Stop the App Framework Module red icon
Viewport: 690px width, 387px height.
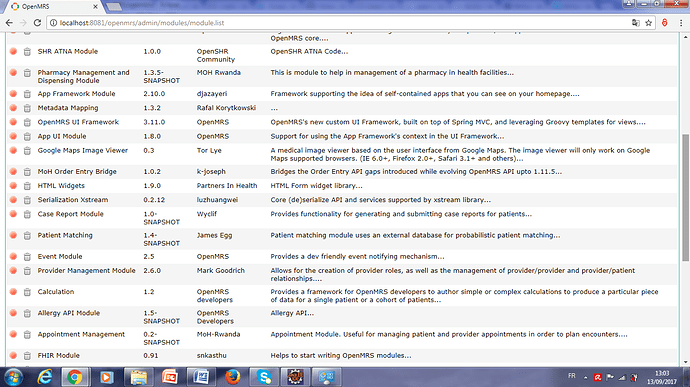point(13,93)
